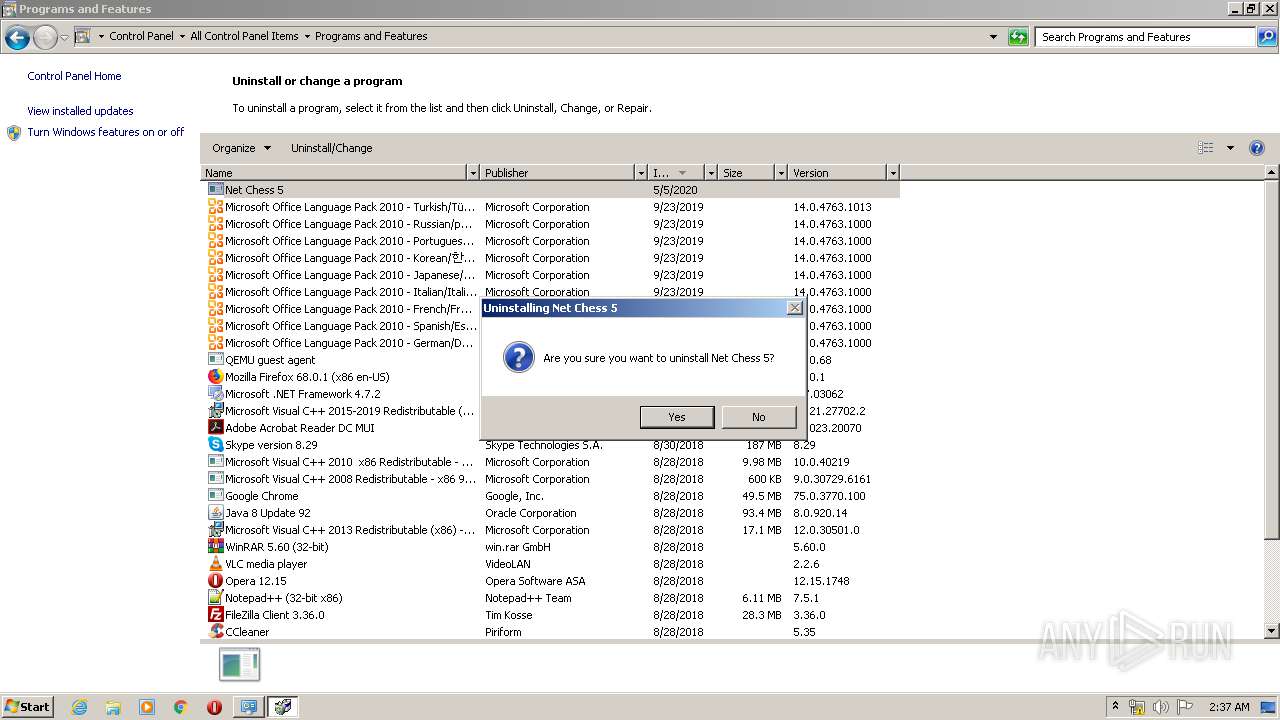
Task: Select the Mozilla Firefox 68.0.1 icon
Action: coord(215,377)
